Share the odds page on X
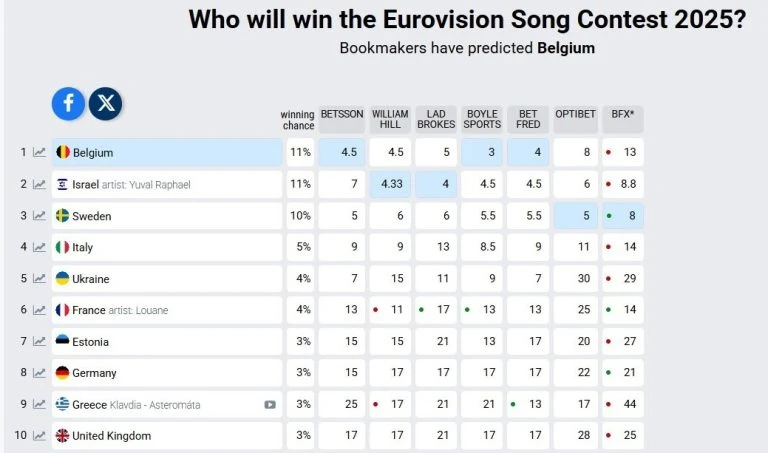 coord(105,103)
